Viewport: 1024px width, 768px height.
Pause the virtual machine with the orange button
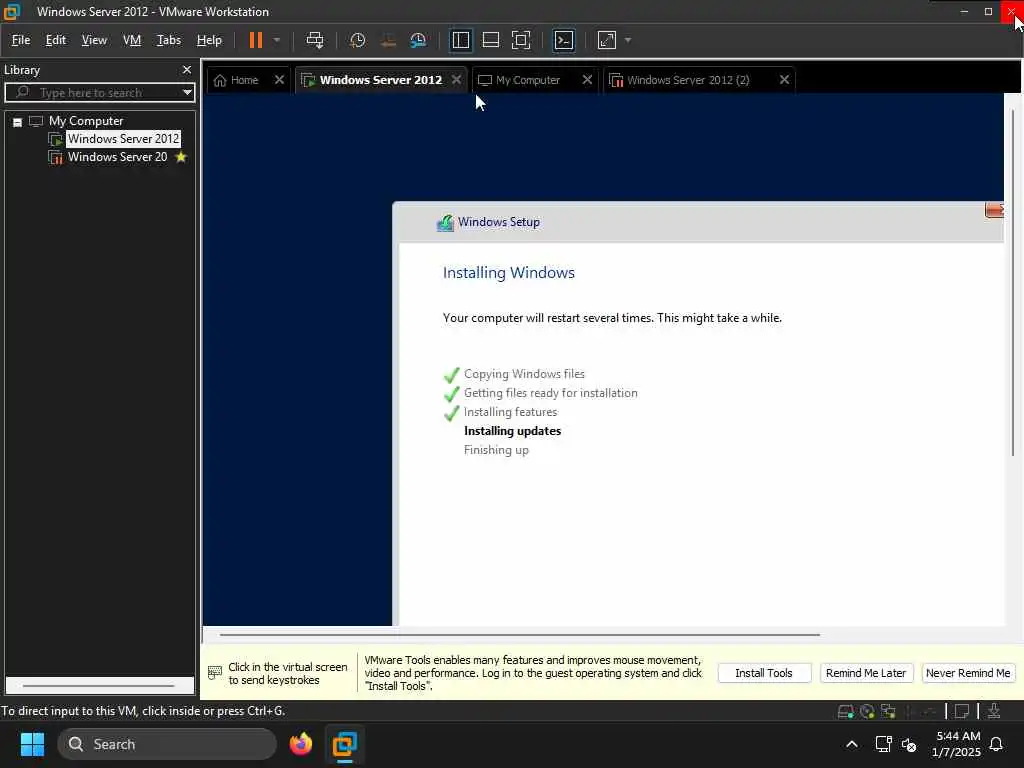255,40
